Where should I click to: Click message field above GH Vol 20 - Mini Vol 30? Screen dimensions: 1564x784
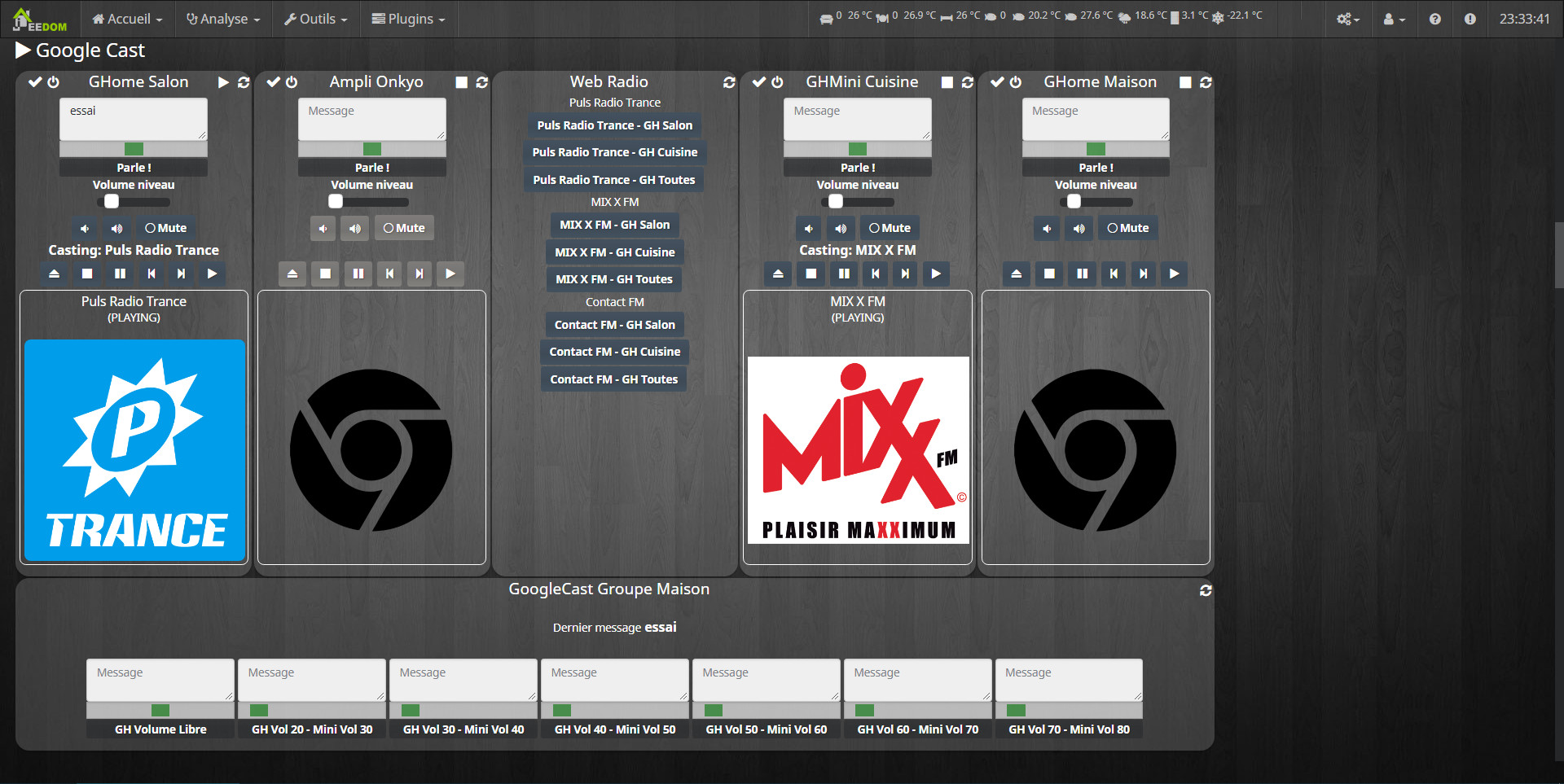click(312, 680)
